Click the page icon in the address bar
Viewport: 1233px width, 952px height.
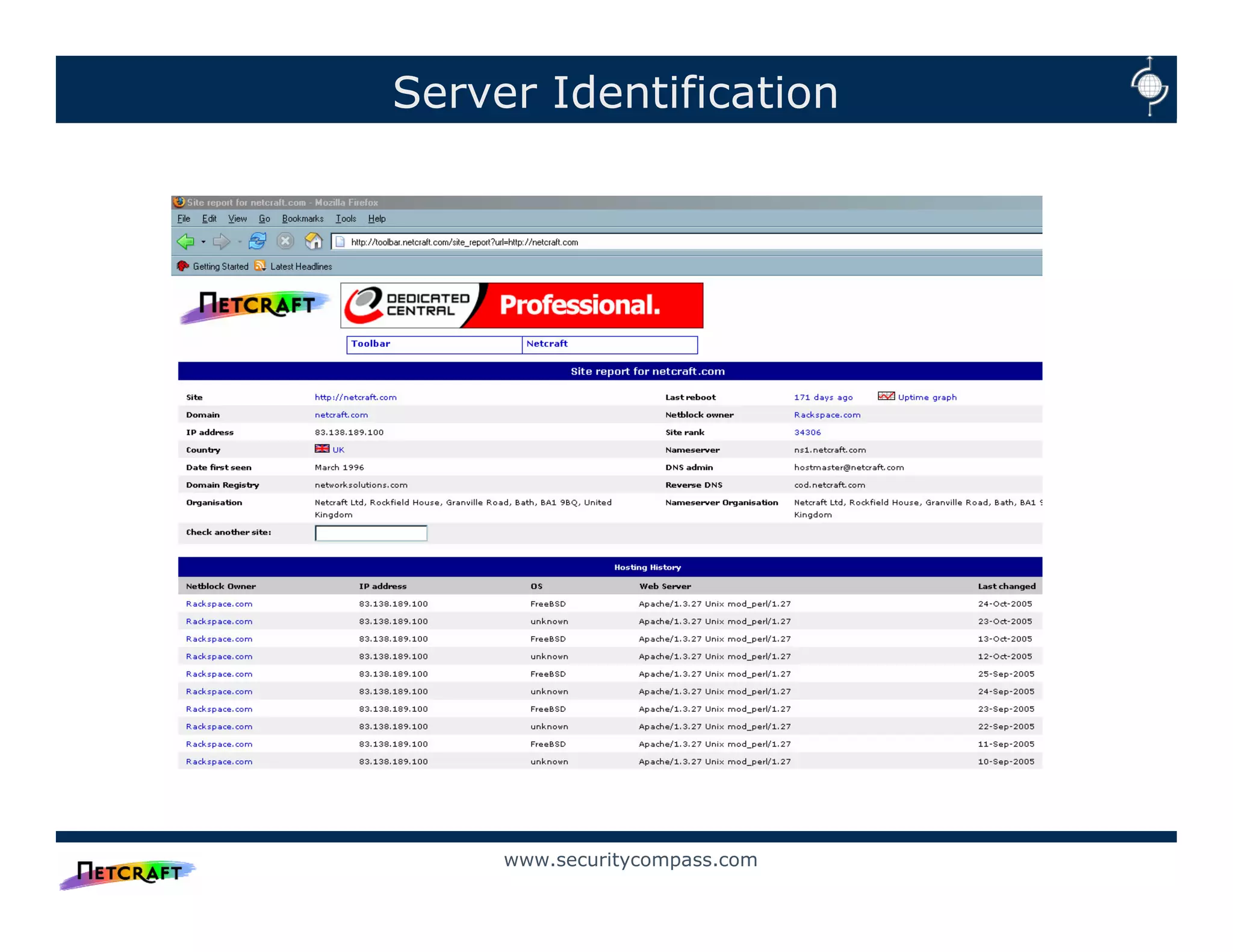tap(340, 242)
